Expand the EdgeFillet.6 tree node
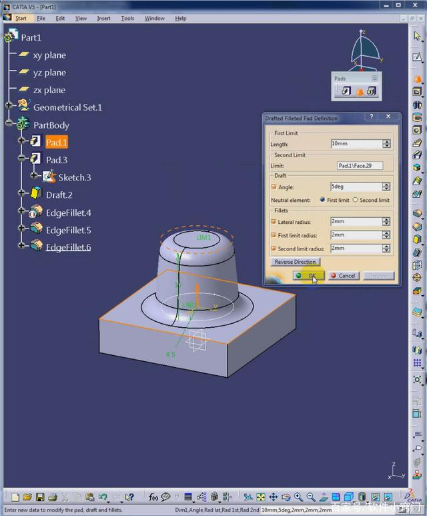The height and width of the screenshot is (516, 428). (22, 246)
